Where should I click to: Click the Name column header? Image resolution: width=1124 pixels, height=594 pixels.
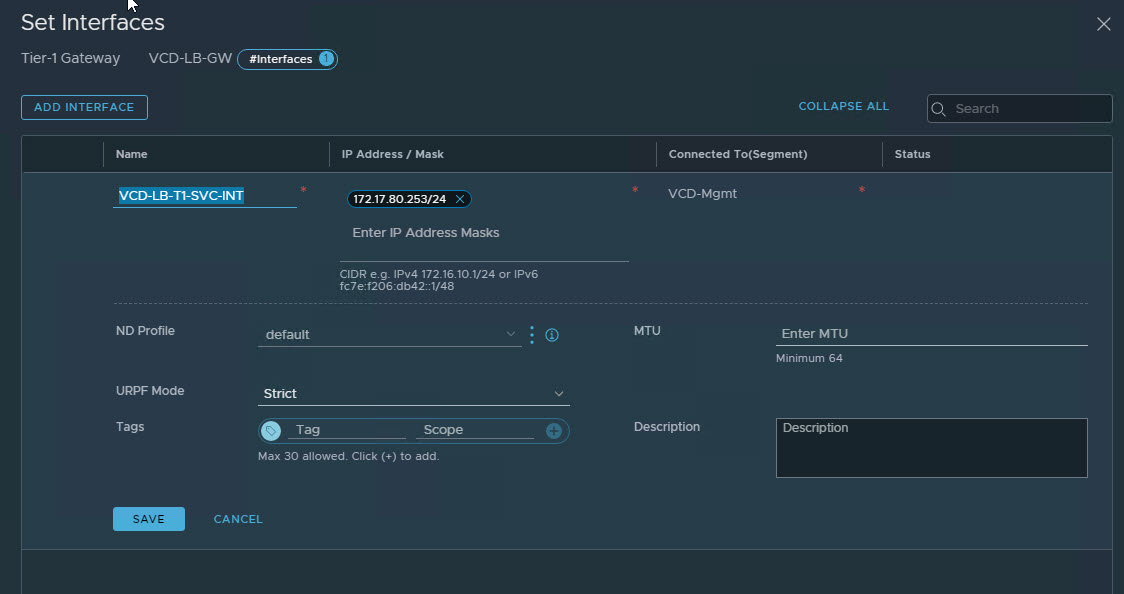pyautogui.click(x=132, y=154)
